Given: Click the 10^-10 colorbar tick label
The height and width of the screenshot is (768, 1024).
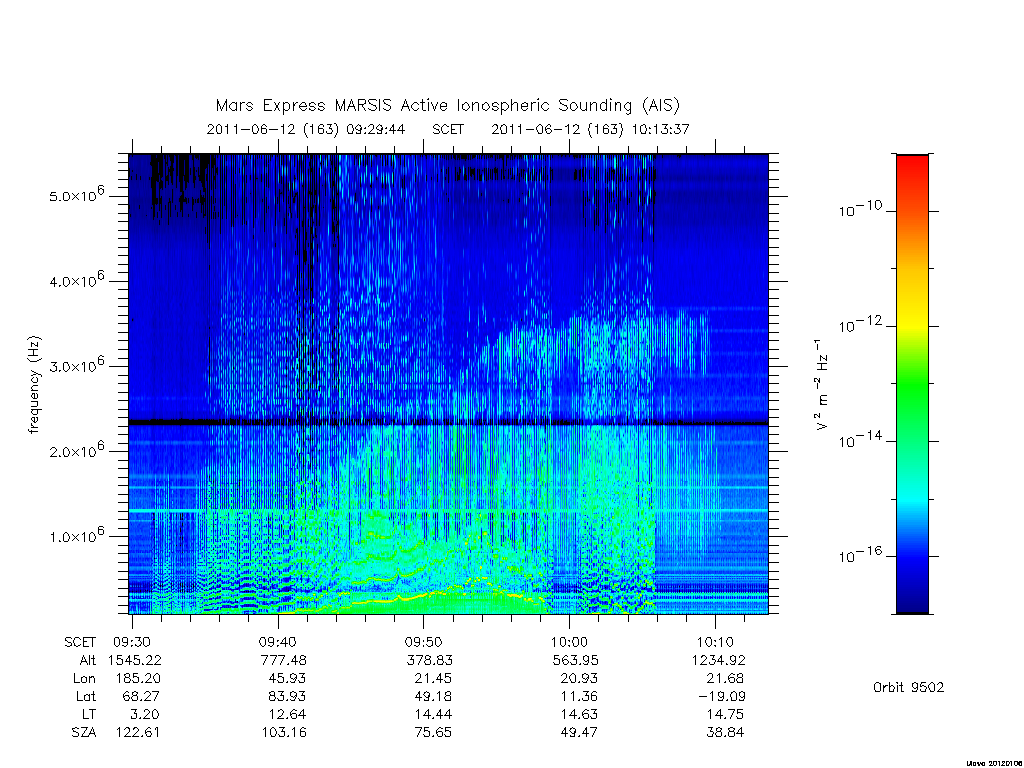Looking at the screenshot, I should 860,209.
